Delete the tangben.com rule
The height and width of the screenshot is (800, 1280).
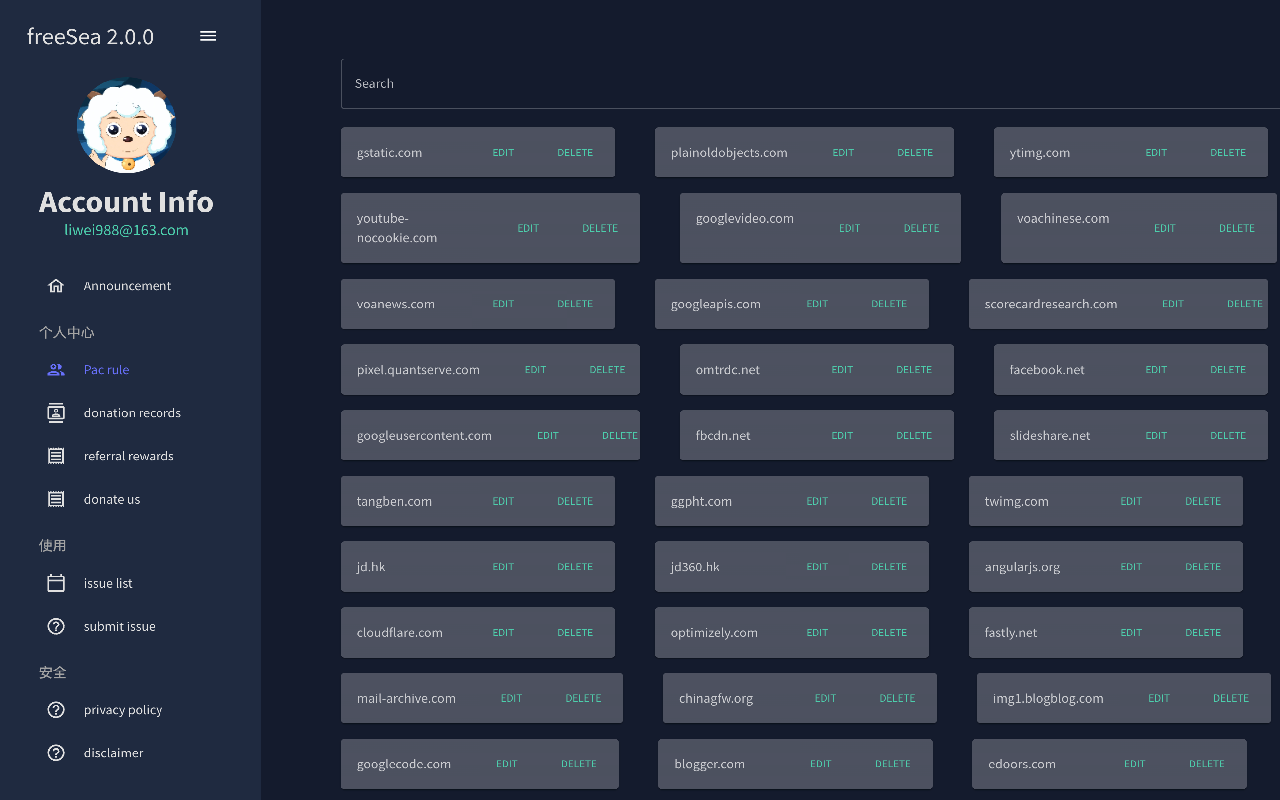[575, 502]
